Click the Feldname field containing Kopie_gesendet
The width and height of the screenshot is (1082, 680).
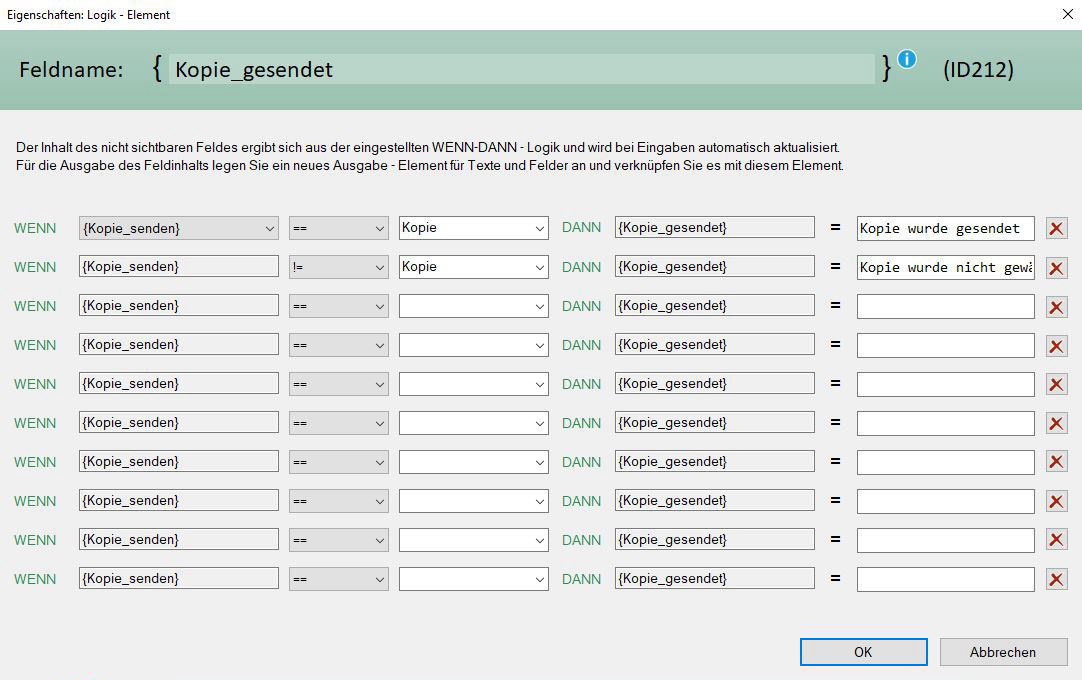click(x=520, y=69)
